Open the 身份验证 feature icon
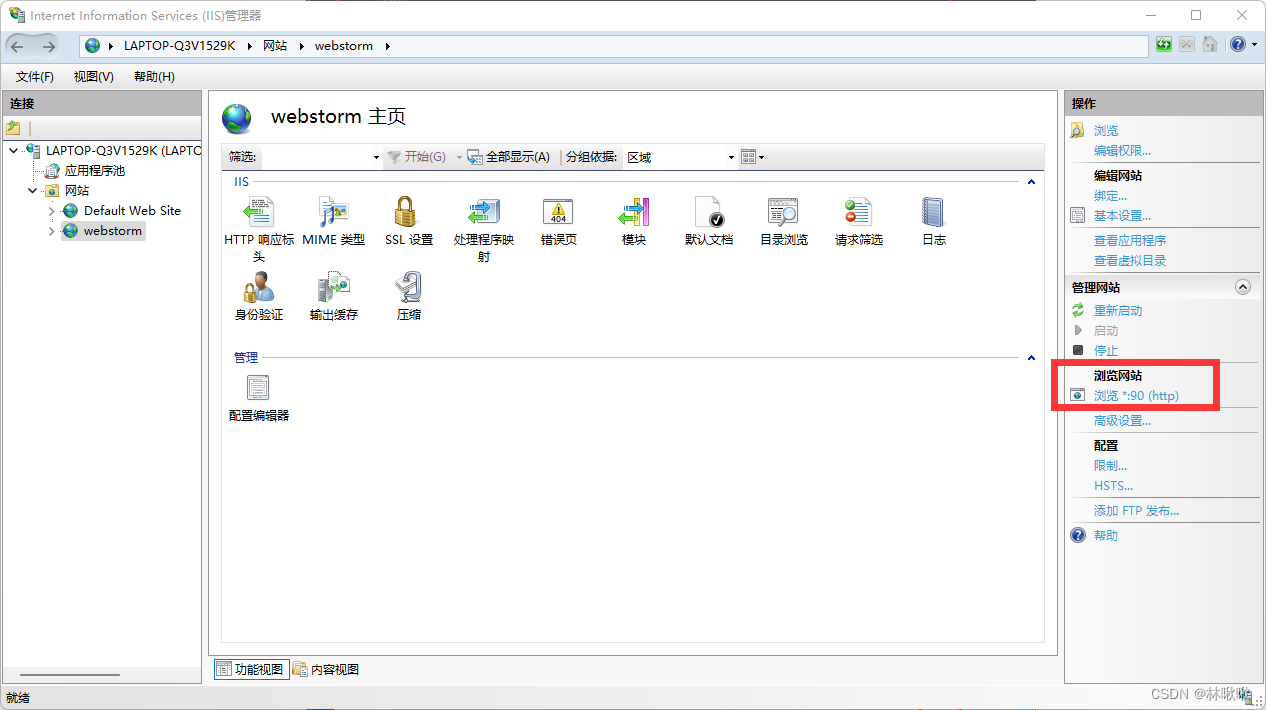Image resolution: width=1266 pixels, height=710 pixels. 259,287
